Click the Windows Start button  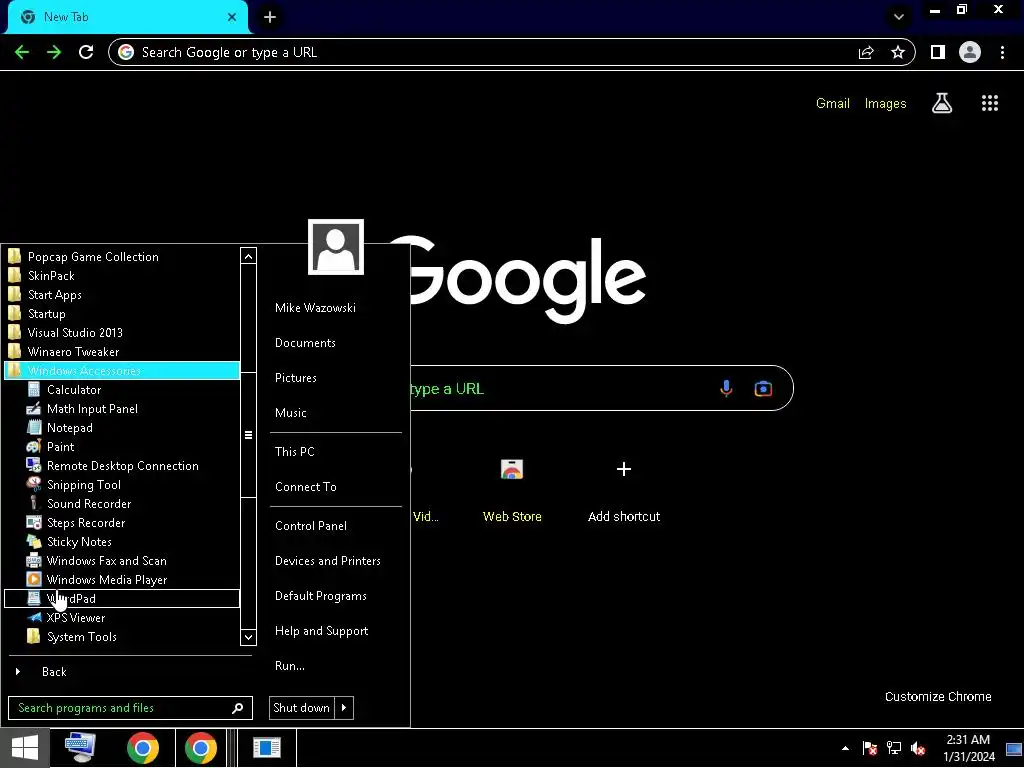25,748
